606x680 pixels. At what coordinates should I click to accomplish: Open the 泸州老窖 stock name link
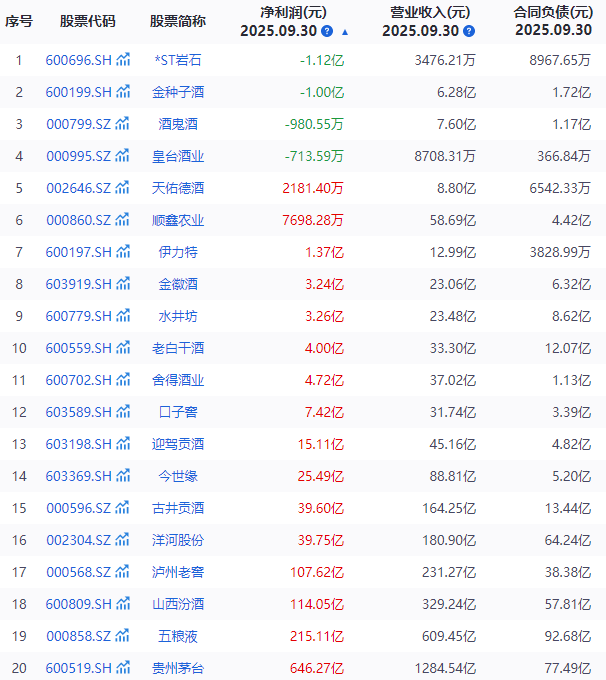coord(178,572)
